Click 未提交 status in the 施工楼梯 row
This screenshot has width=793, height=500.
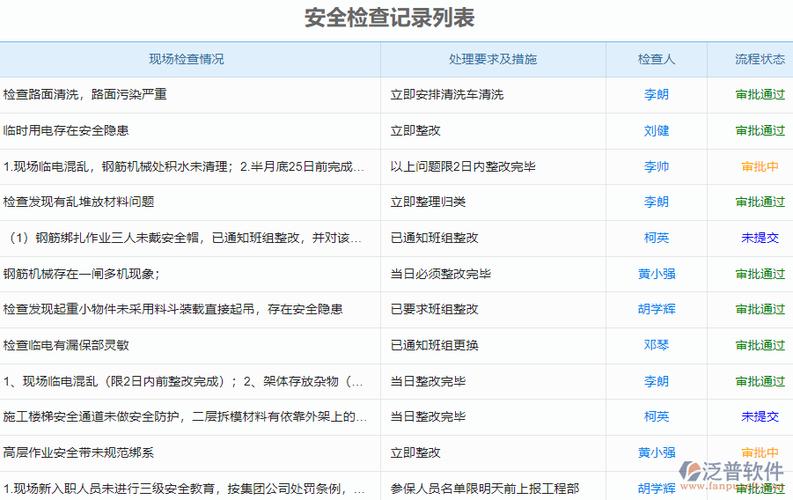(760, 417)
